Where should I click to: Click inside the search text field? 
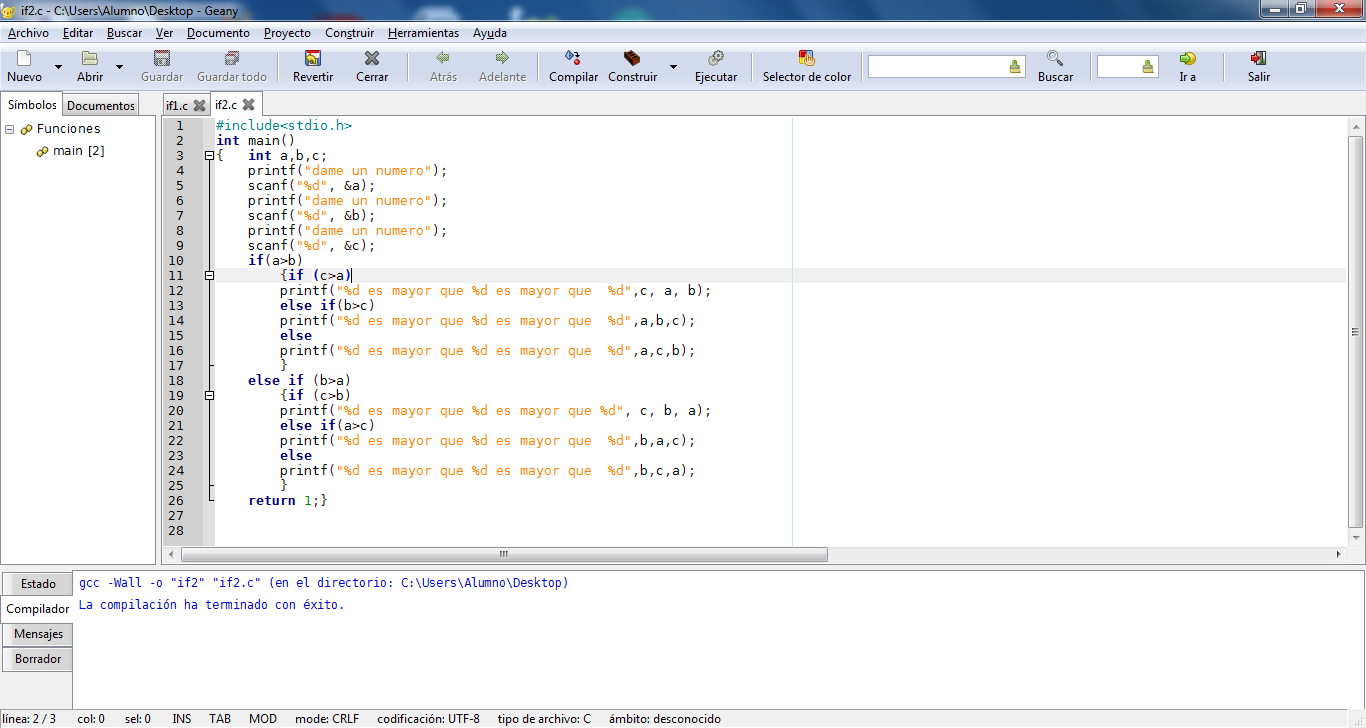pyautogui.click(x=941, y=65)
